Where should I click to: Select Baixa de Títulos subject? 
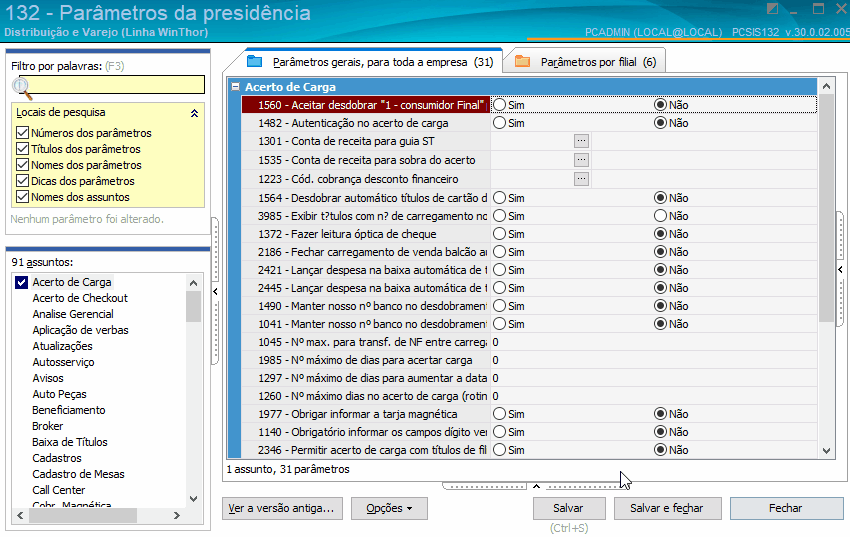[69, 442]
